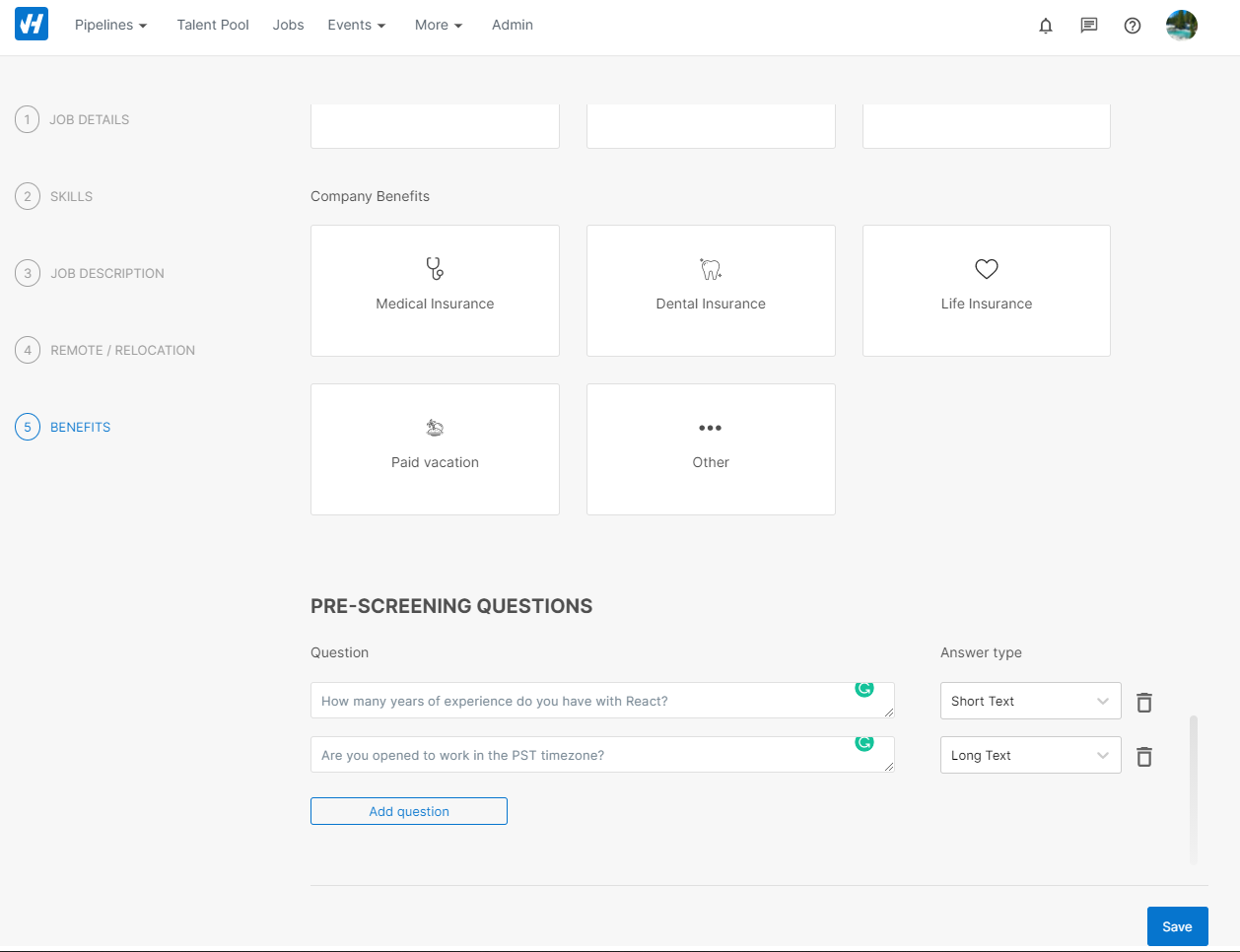Open the Talent Pool page
Screen dimensions: 1240x952
point(213,25)
